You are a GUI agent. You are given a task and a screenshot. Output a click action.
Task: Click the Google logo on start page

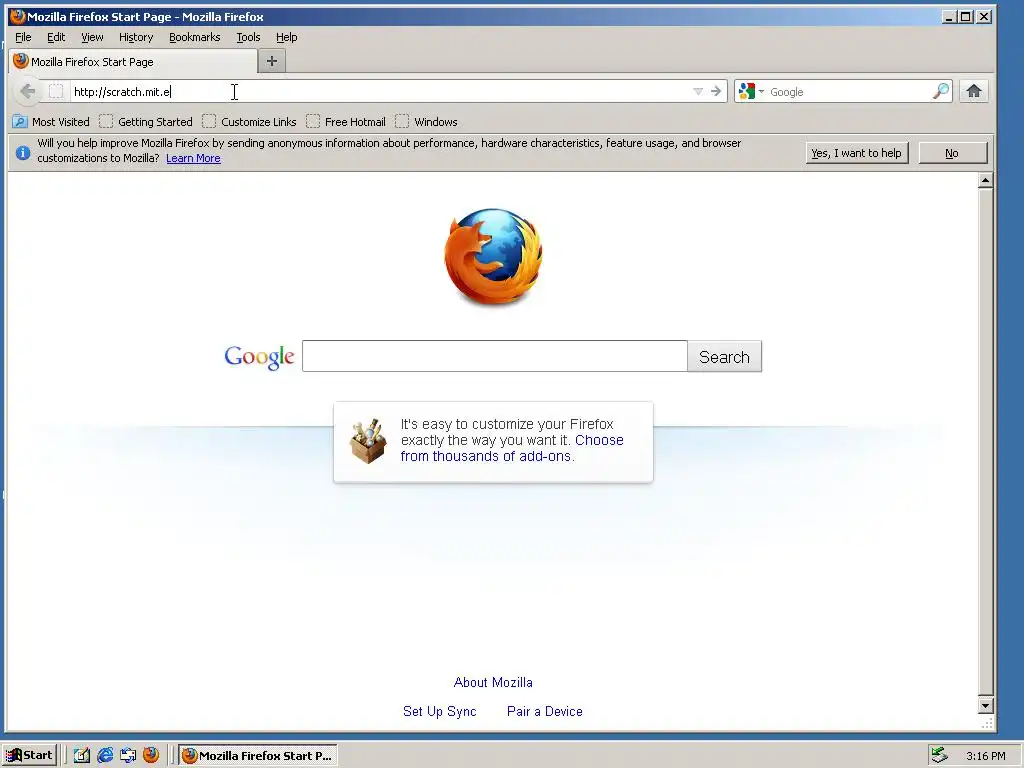click(259, 357)
